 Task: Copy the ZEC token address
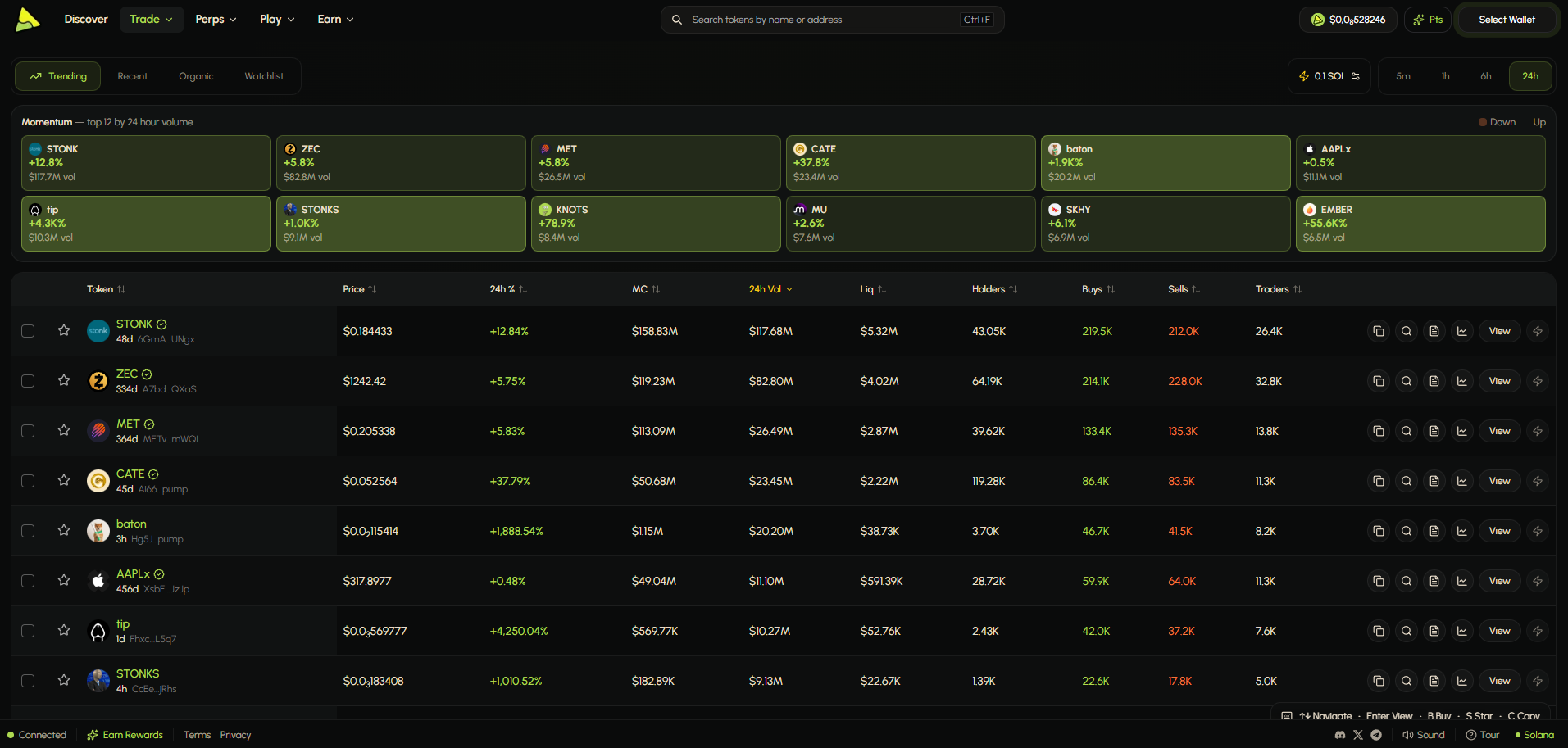(1379, 381)
